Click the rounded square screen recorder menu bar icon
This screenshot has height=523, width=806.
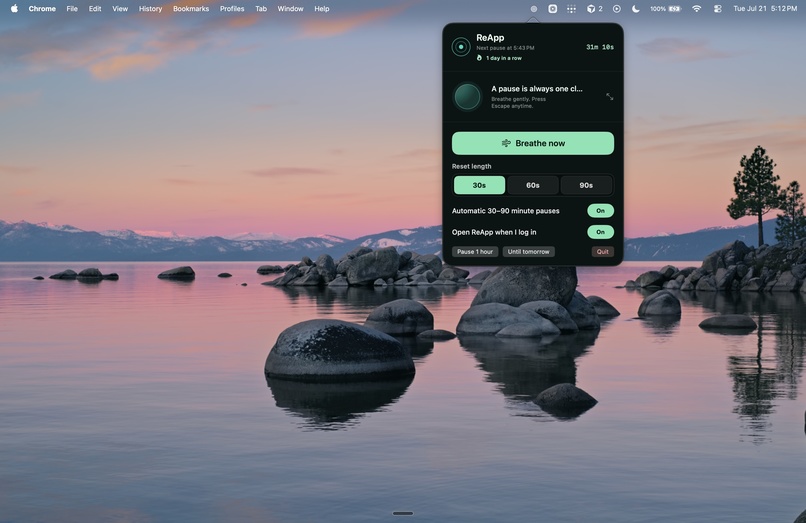click(553, 9)
